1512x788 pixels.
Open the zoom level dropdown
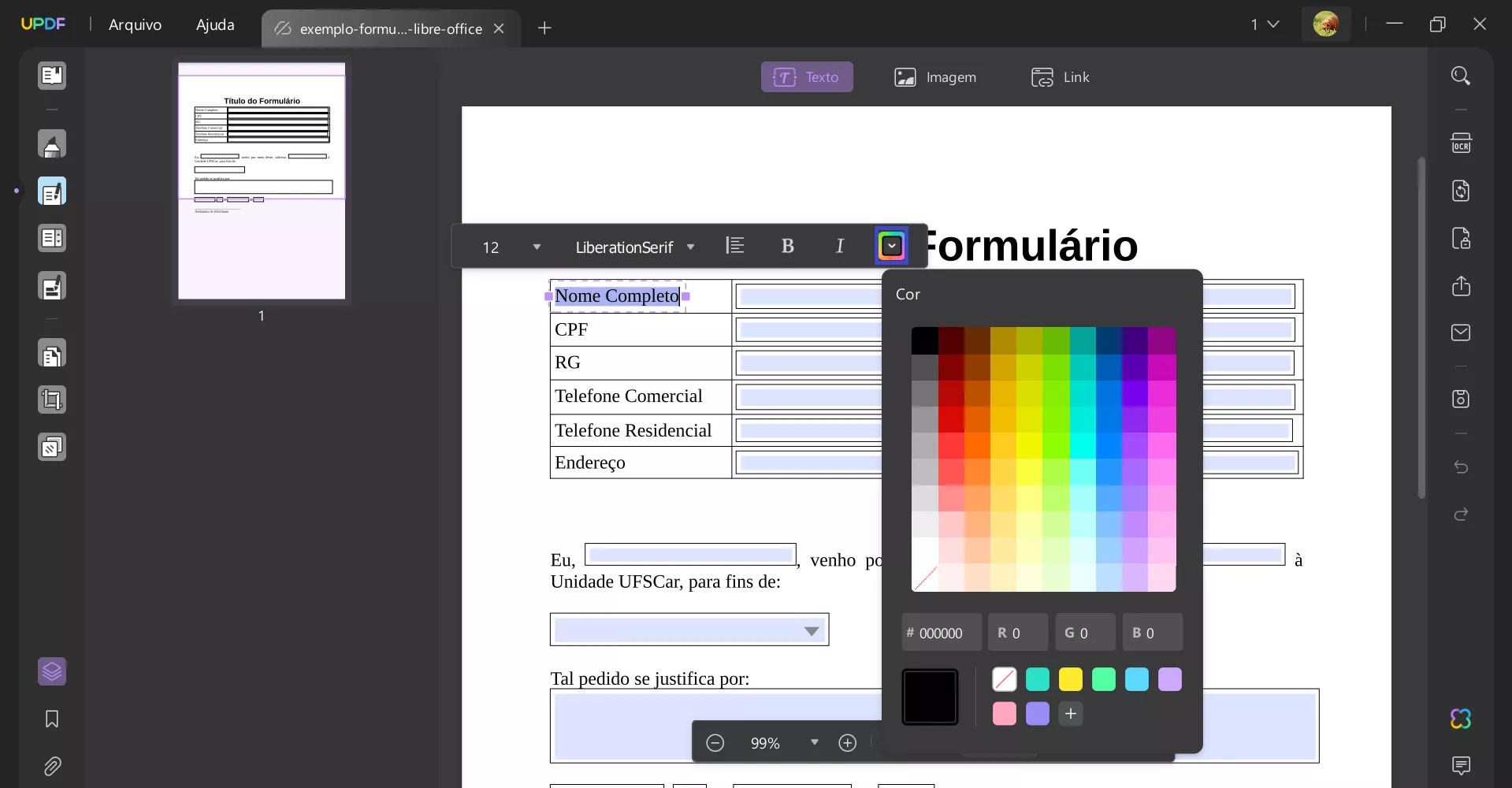[815, 742]
